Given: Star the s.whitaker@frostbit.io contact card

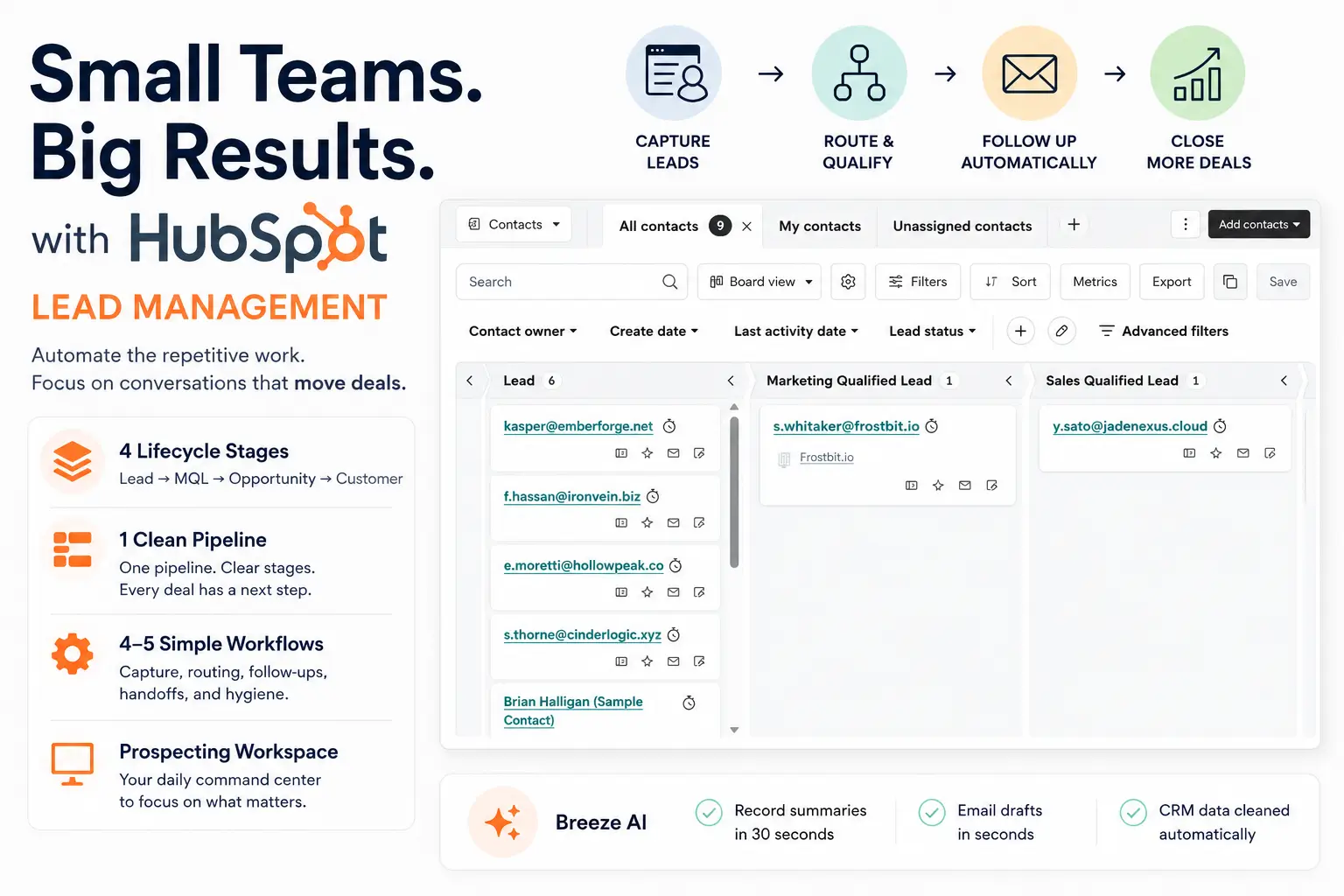Looking at the screenshot, I should pyautogui.click(x=938, y=486).
